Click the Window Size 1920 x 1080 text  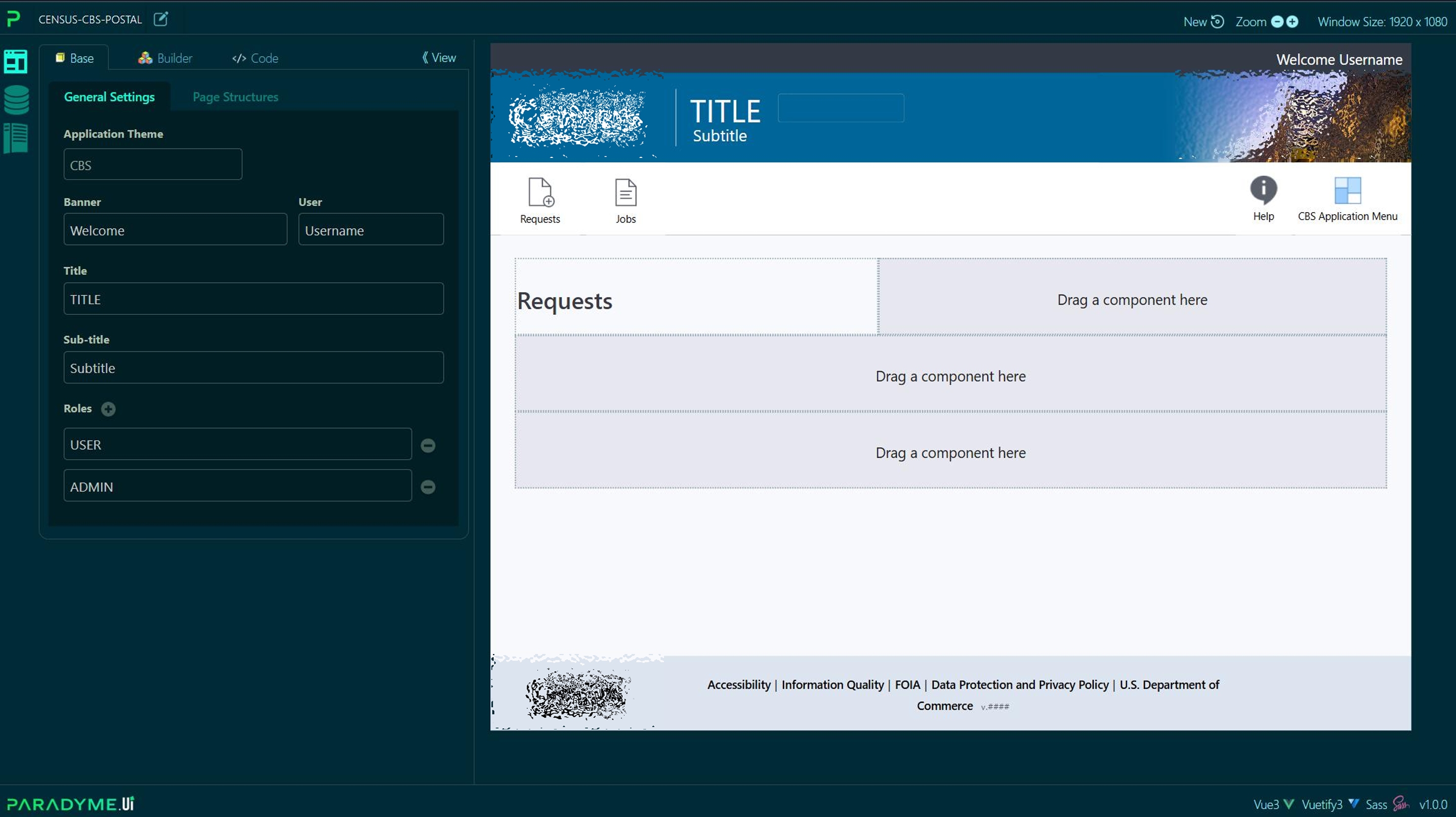pos(1382,21)
